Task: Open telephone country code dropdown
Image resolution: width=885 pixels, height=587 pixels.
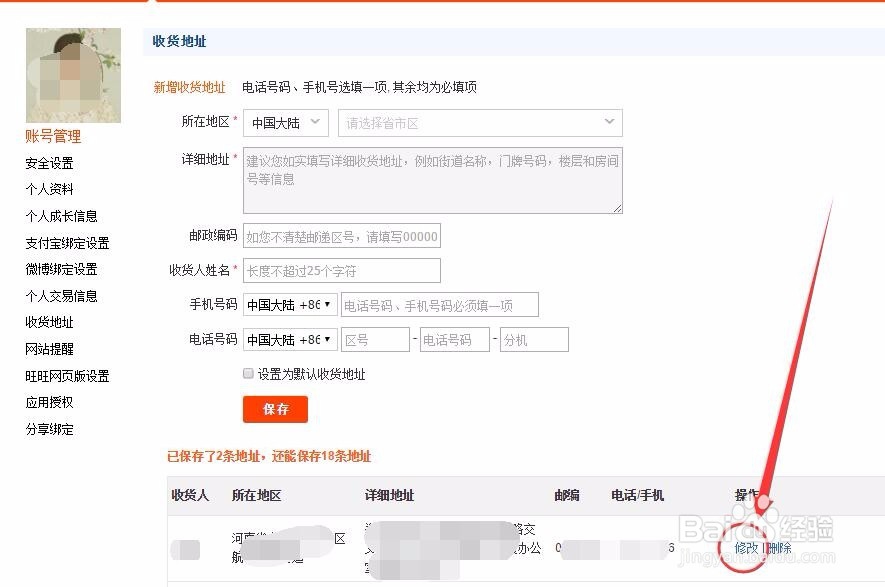Action: (289, 339)
